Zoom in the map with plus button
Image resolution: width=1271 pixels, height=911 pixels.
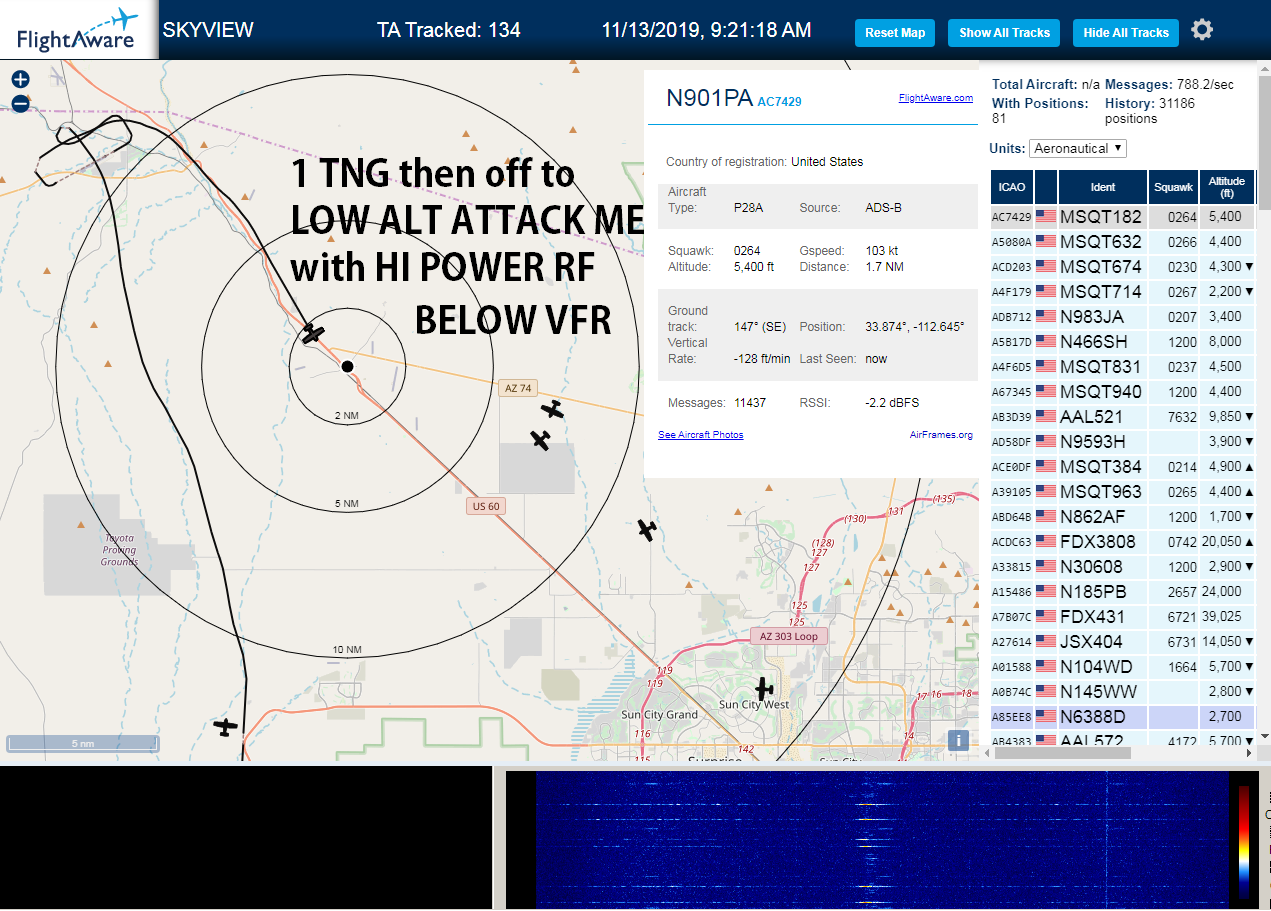20,79
